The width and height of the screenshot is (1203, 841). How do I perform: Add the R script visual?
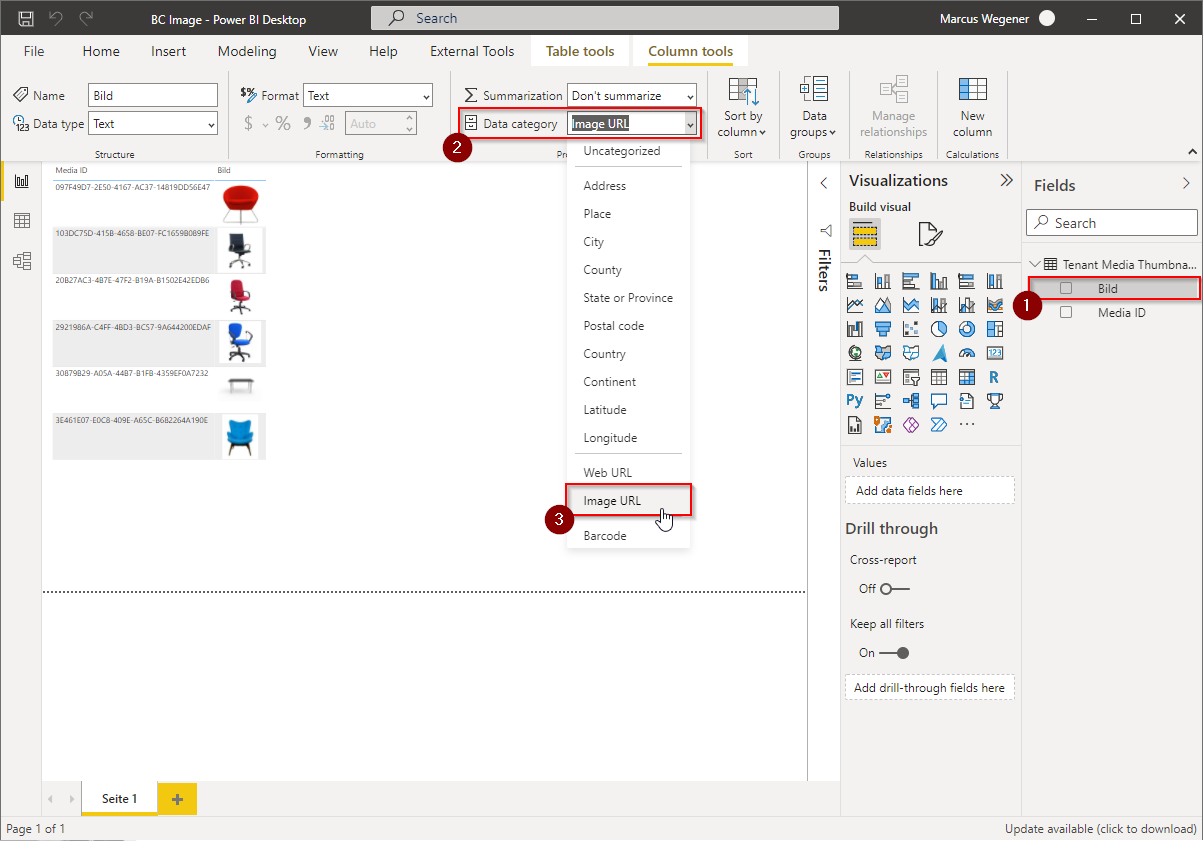coord(995,377)
